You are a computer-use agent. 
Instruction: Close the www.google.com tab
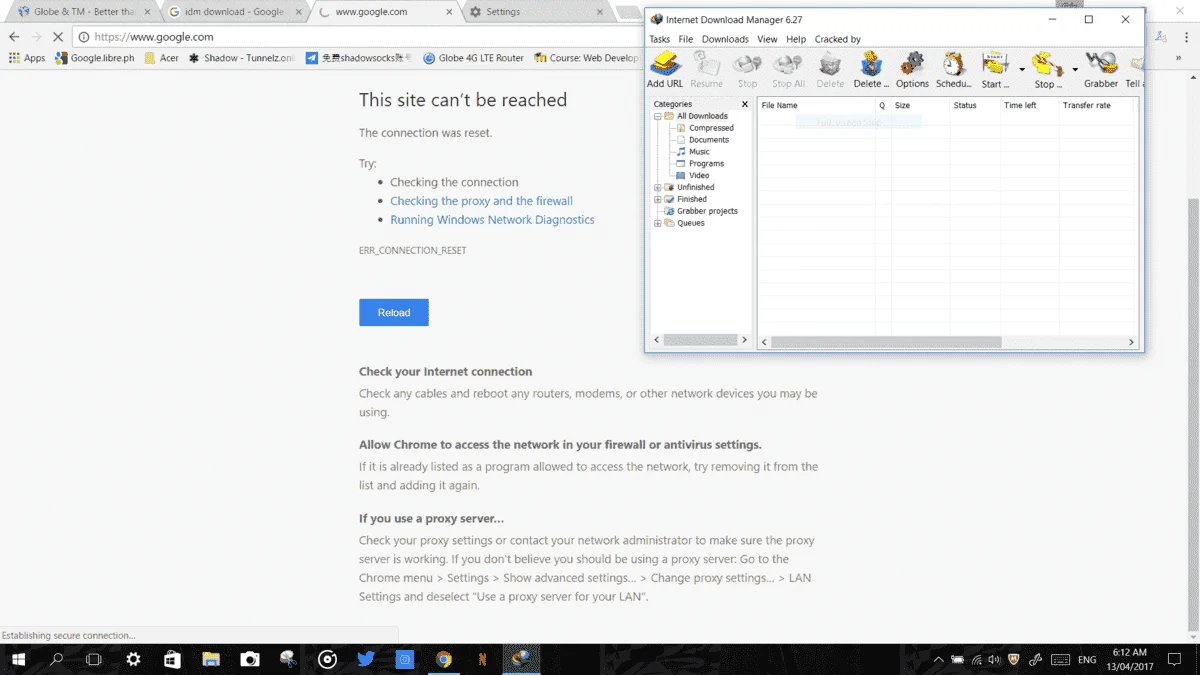point(449,12)
